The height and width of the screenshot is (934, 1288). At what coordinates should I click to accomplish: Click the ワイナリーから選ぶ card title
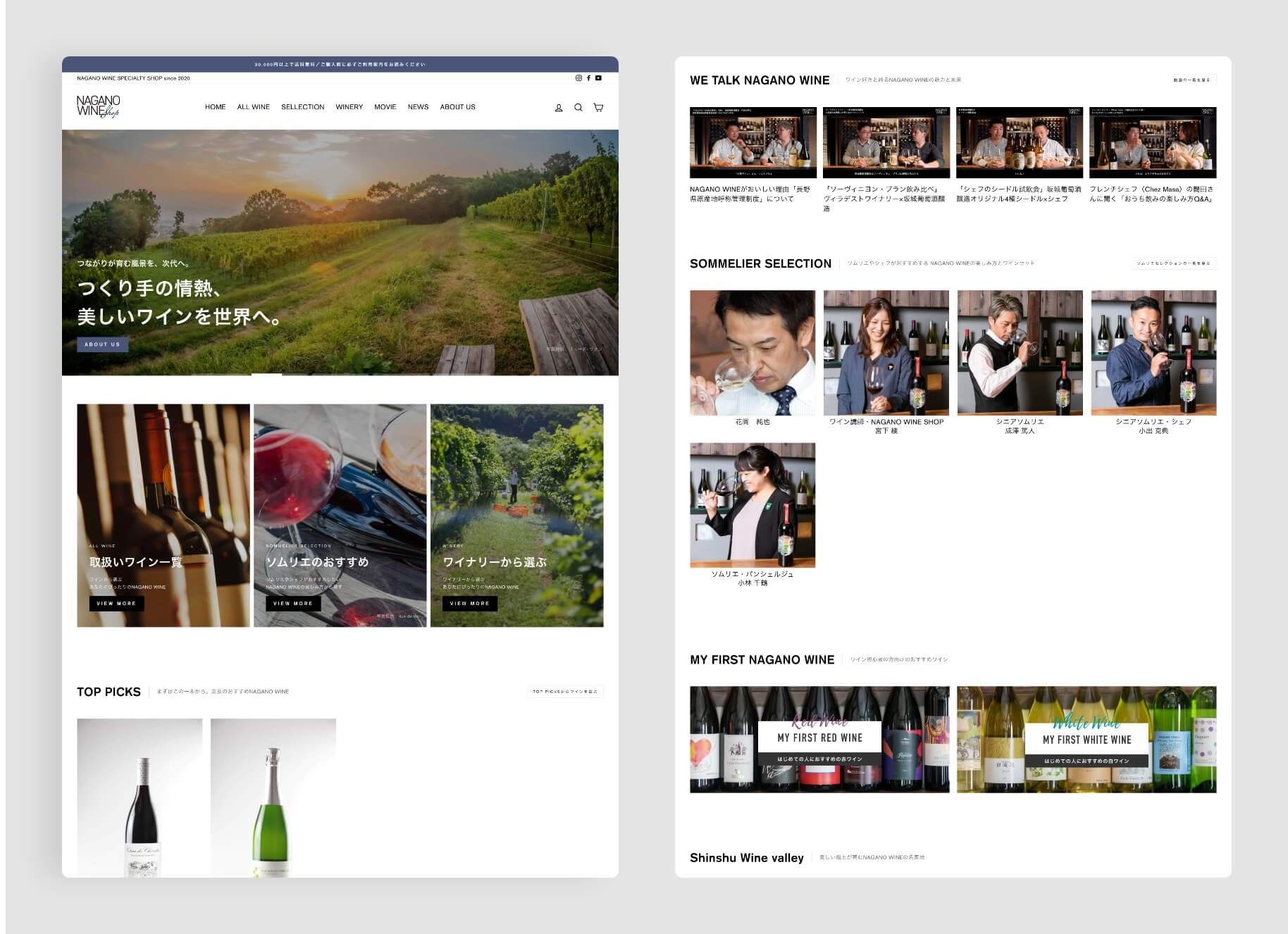coord(495,562)
